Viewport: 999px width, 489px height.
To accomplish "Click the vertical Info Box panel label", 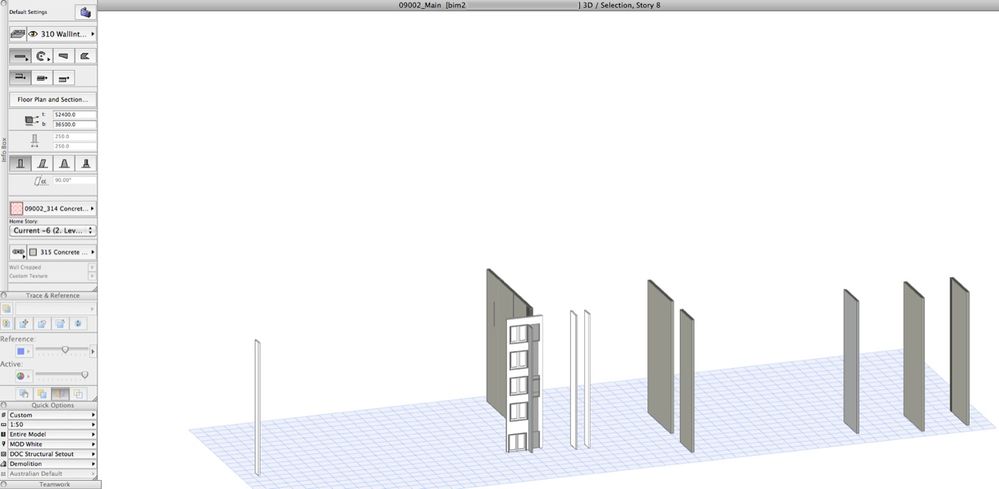I will [4, 149].
